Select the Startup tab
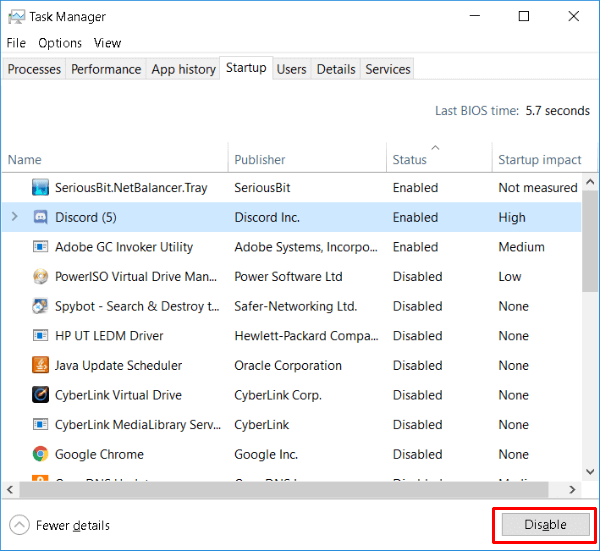Screen dimensions: 600x551 [246, 68]
